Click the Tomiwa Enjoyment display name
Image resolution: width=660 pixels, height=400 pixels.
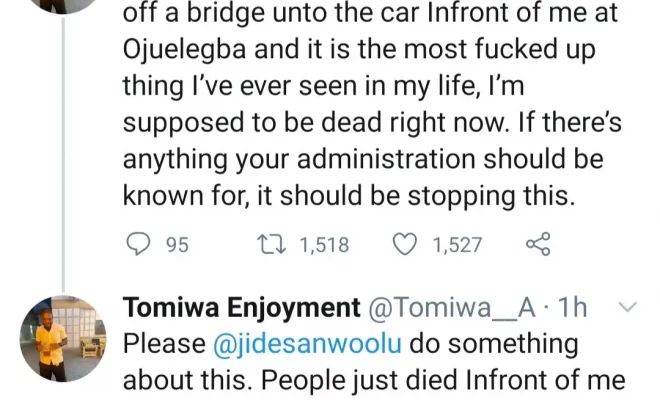[241, 309]
